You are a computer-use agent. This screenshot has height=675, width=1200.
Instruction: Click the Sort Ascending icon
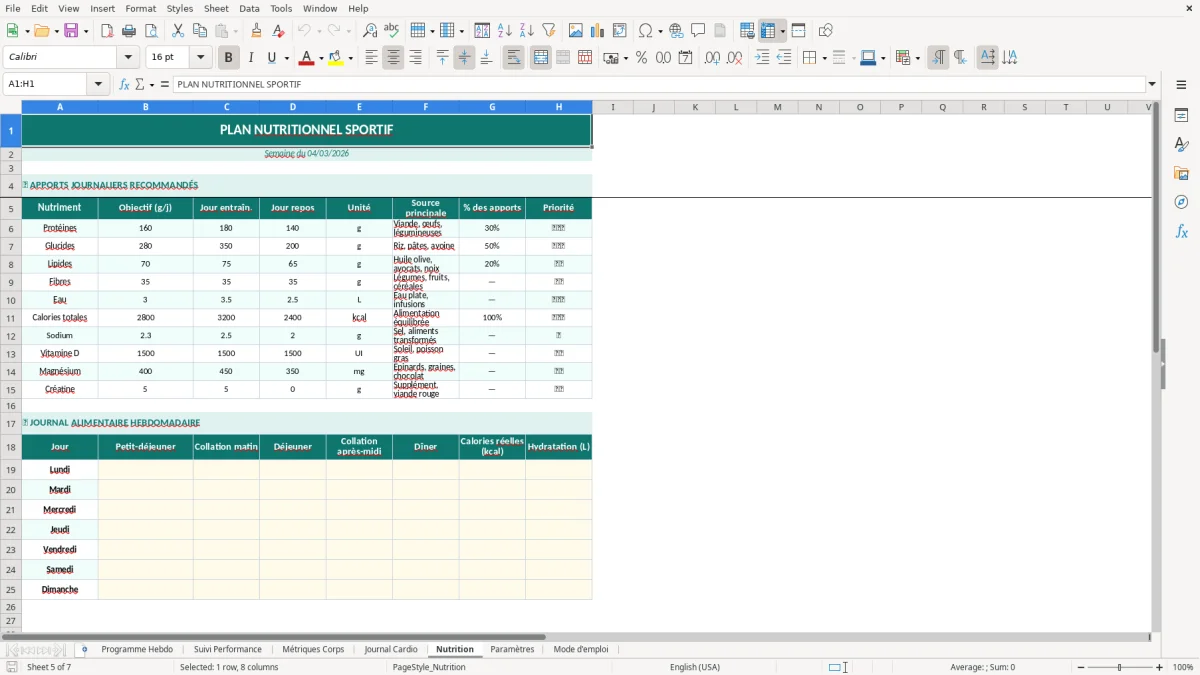point(505,31)
